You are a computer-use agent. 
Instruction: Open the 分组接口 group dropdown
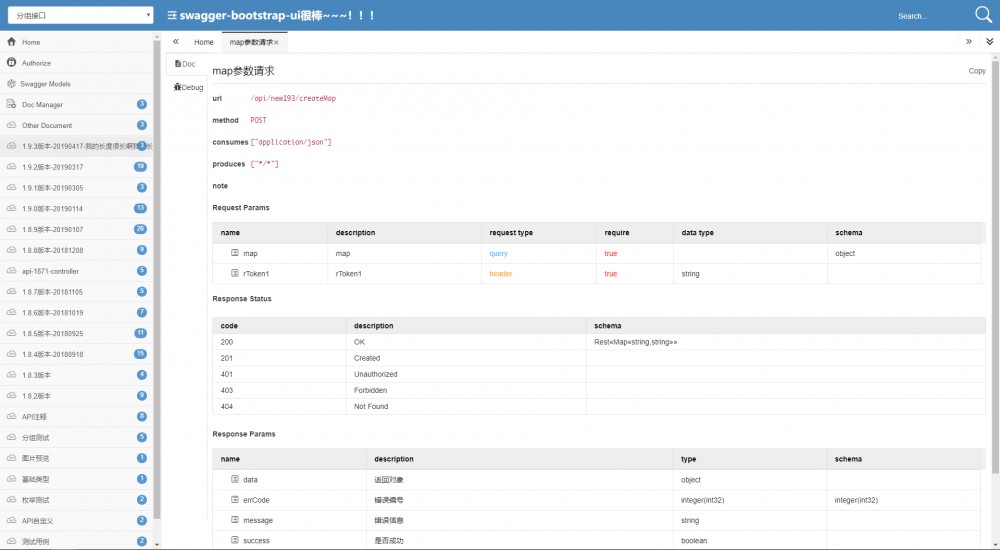[x=79, y=15]
